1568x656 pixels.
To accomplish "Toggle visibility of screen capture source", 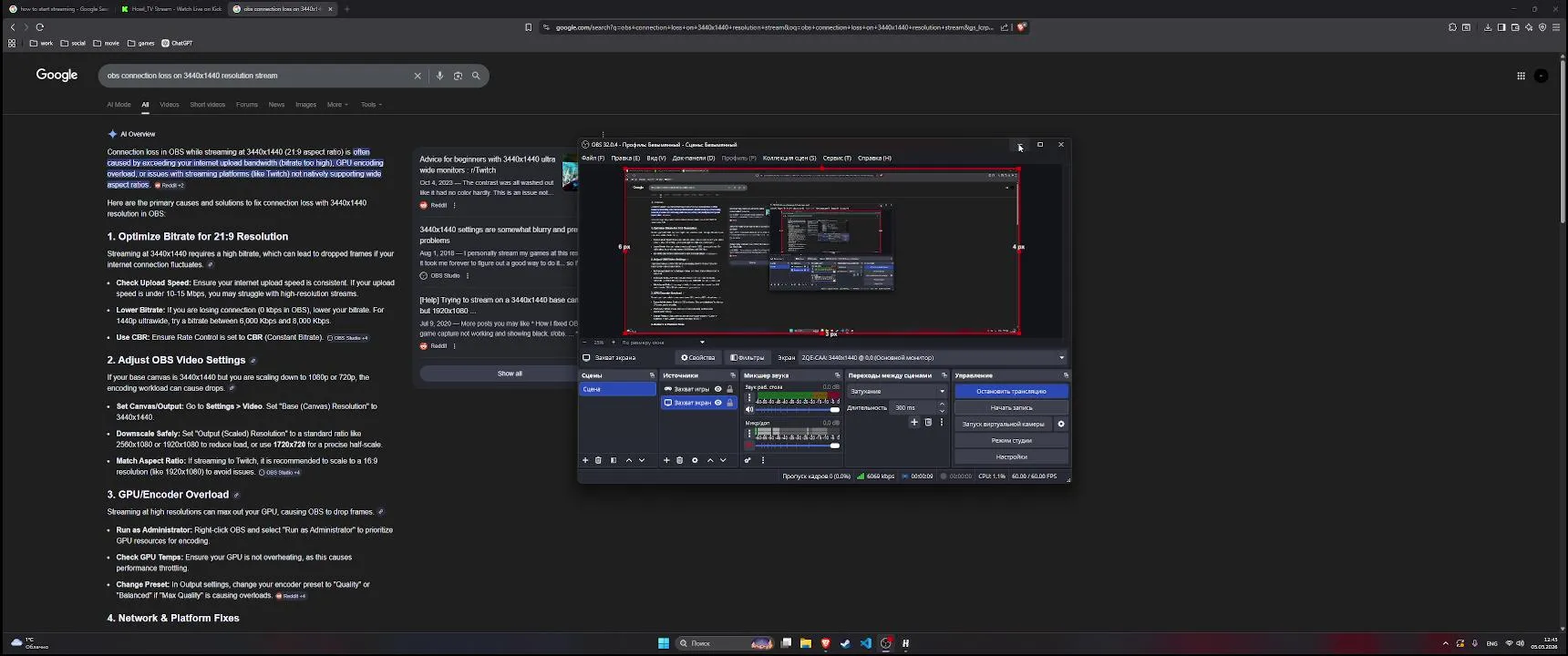I will 717,403.
